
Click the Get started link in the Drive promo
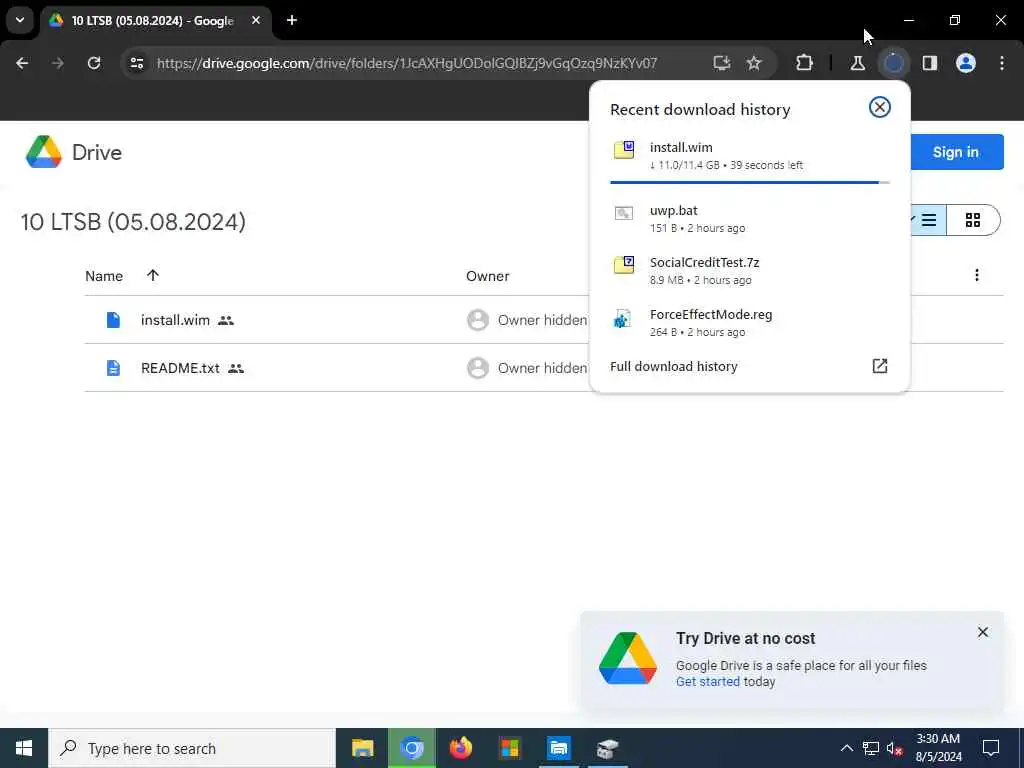click(708, 682)
